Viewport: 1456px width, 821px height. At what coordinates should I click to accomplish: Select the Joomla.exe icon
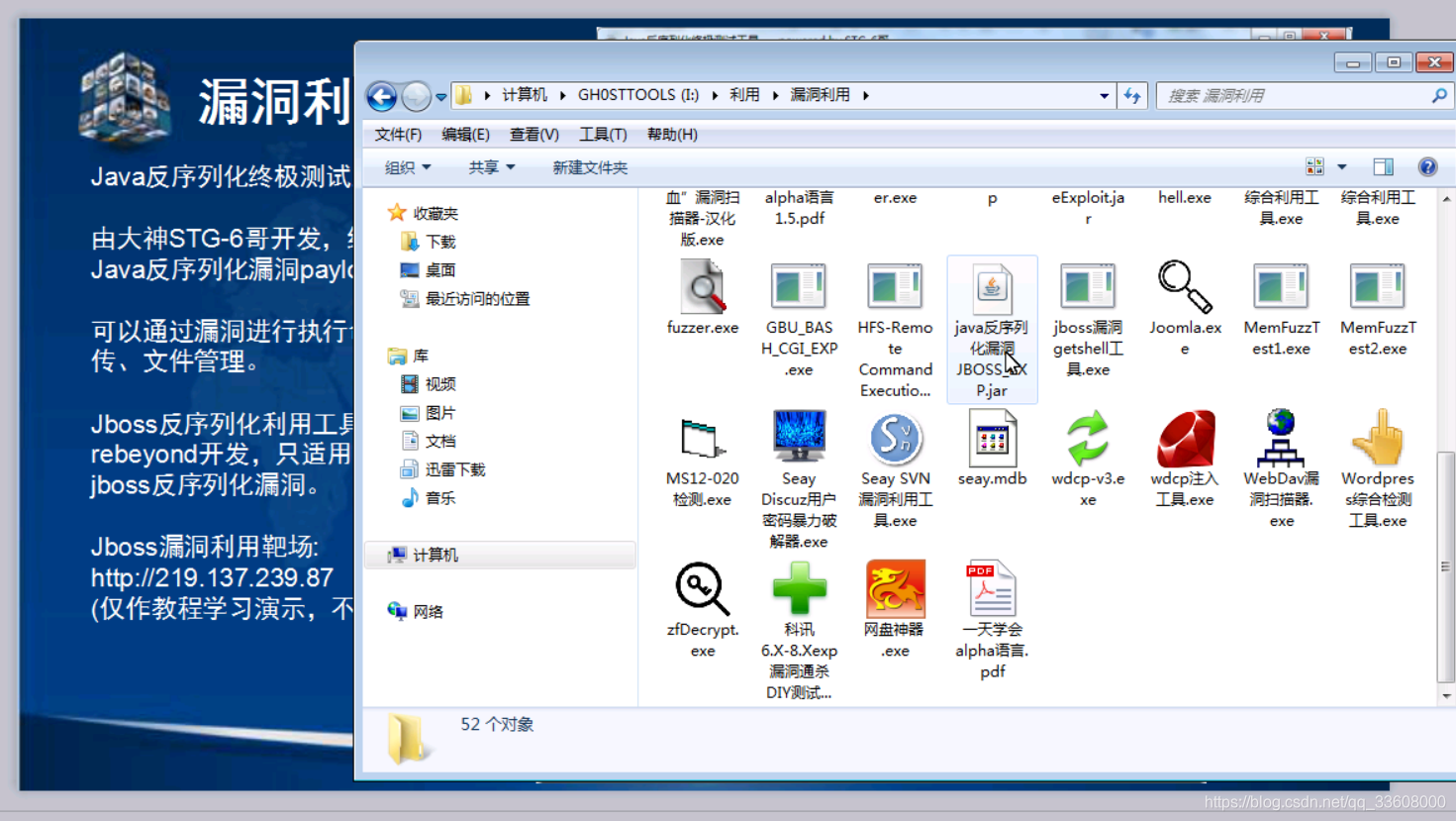(1184, 290)
